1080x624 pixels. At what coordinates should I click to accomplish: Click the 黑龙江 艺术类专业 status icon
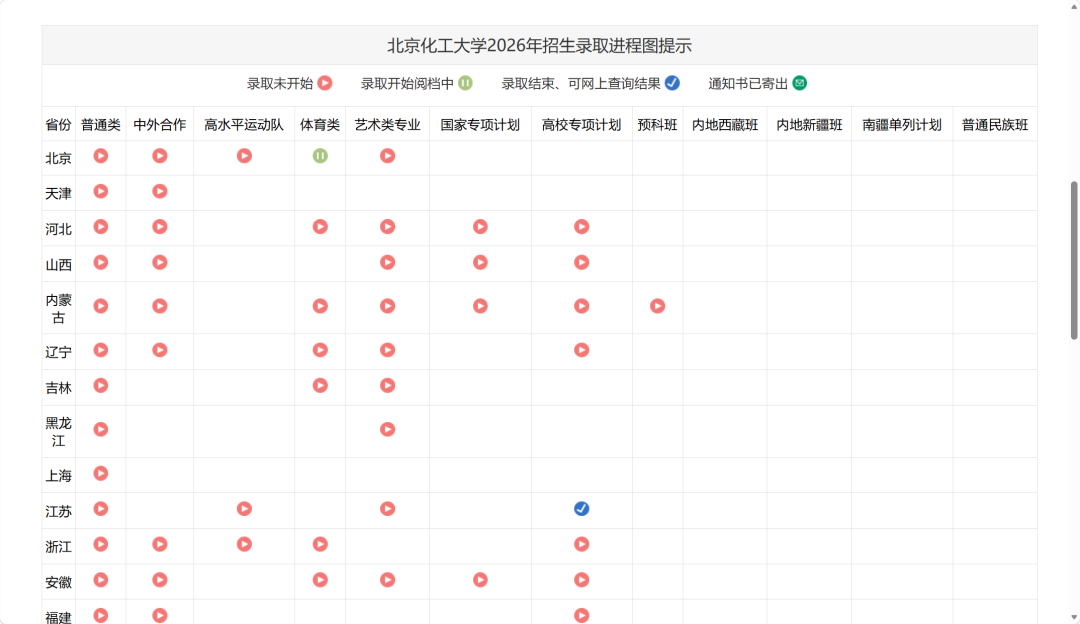coord(387,429)
